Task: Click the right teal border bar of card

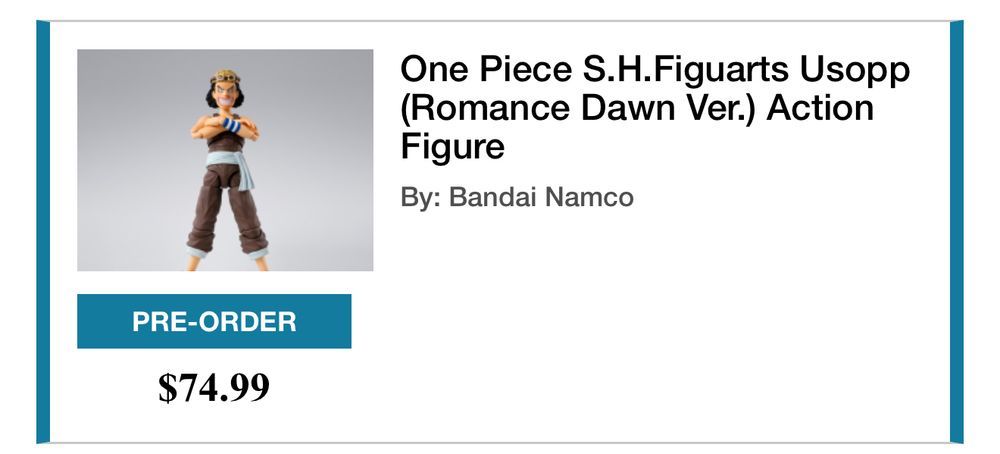Action: pyautogui.click(x=957, y=231)
